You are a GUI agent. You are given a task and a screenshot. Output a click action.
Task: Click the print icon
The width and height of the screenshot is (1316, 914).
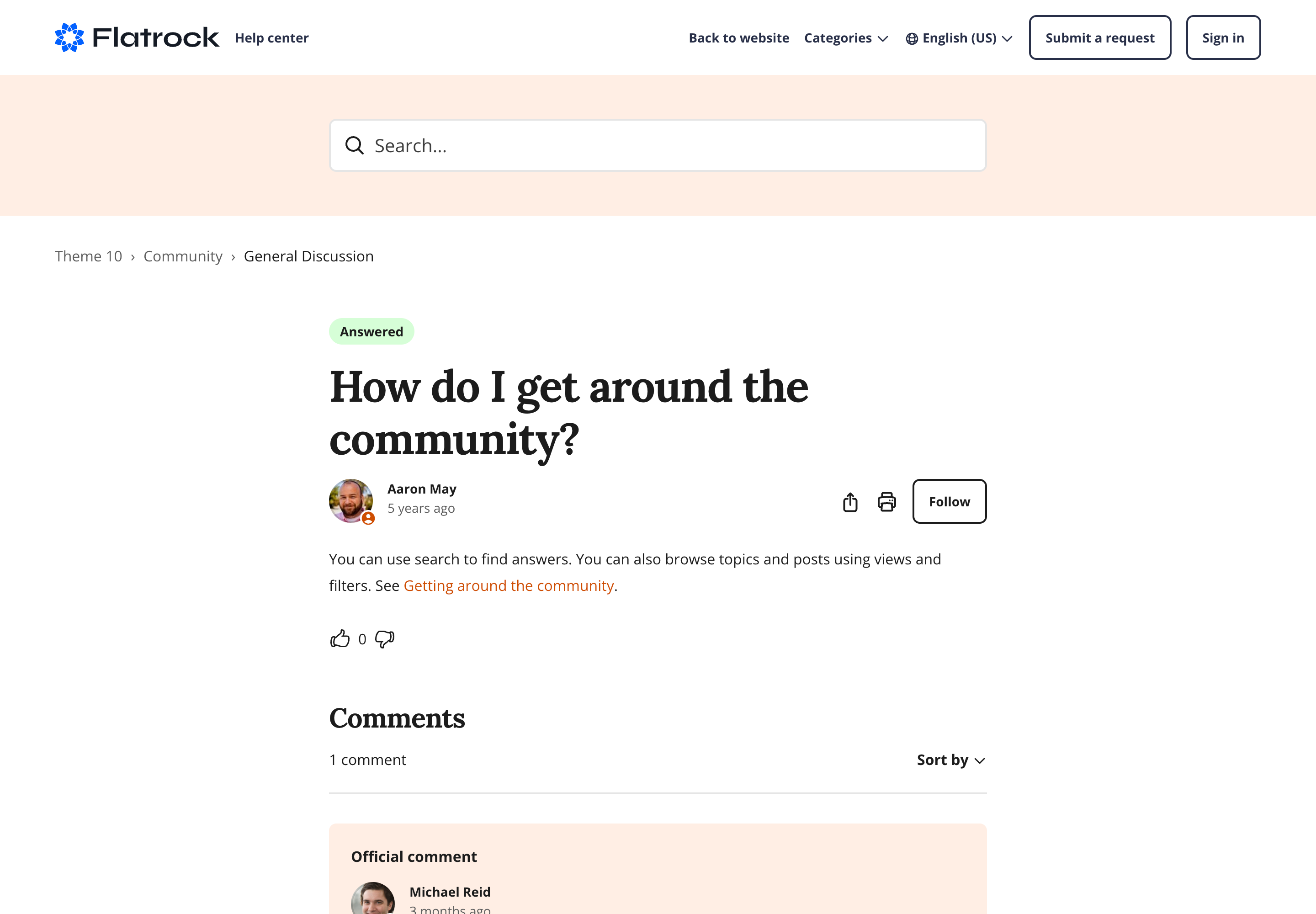coord(886,502)
